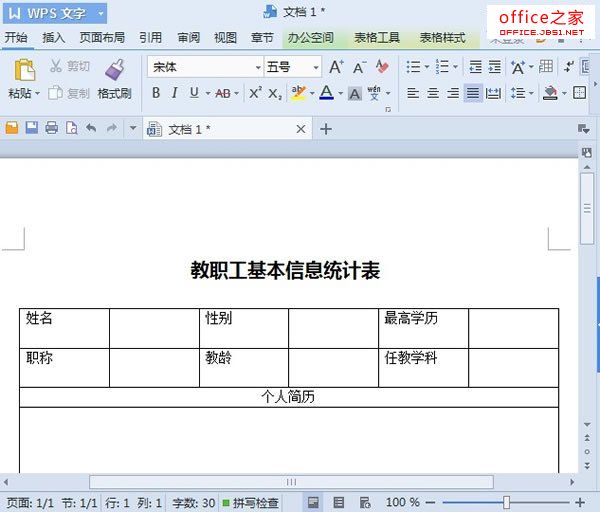Click the Copy button
This screenshot has width=600, height=512.
(69, 93)
